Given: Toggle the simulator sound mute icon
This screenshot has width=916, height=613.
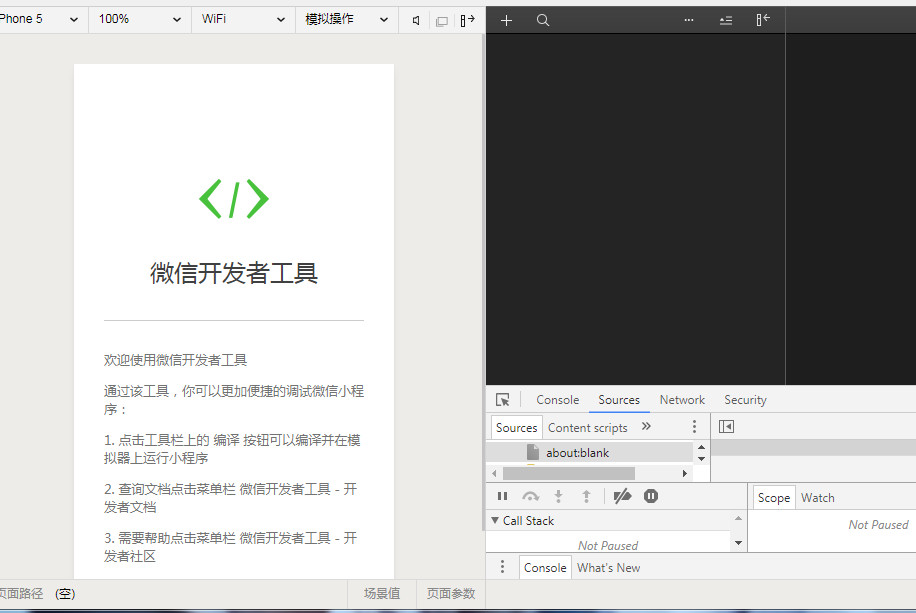Looking at the screenshot, I should tap(416, 20).
